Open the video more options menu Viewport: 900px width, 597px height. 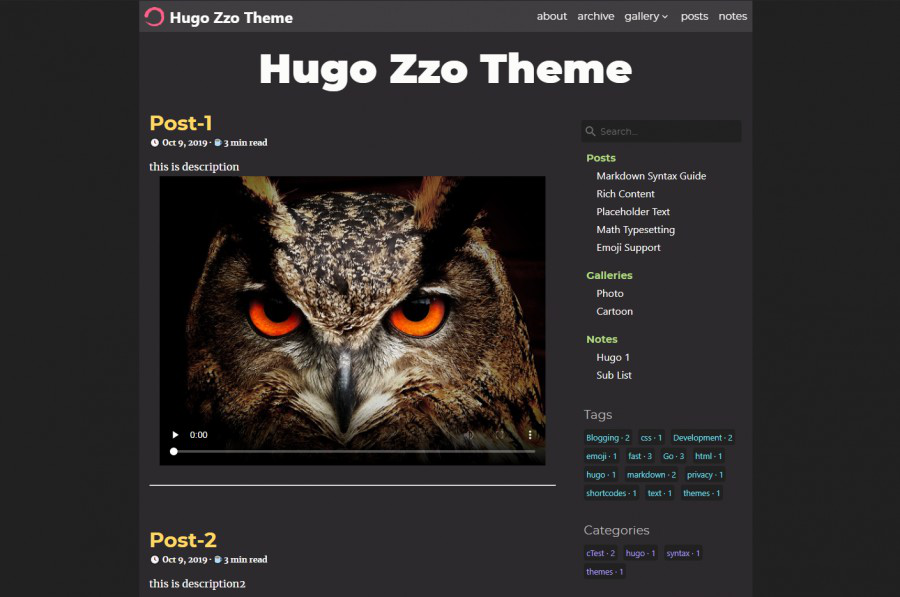tap(530, 435)
